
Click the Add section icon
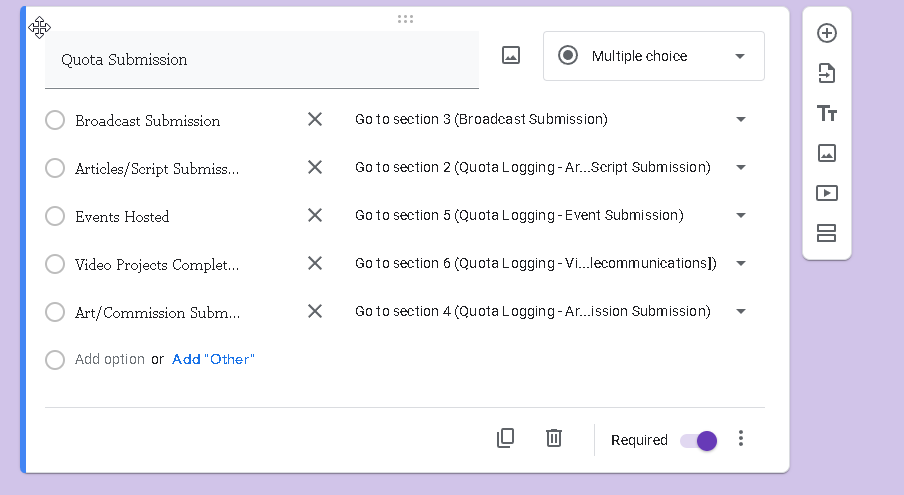tap(827, 233)
